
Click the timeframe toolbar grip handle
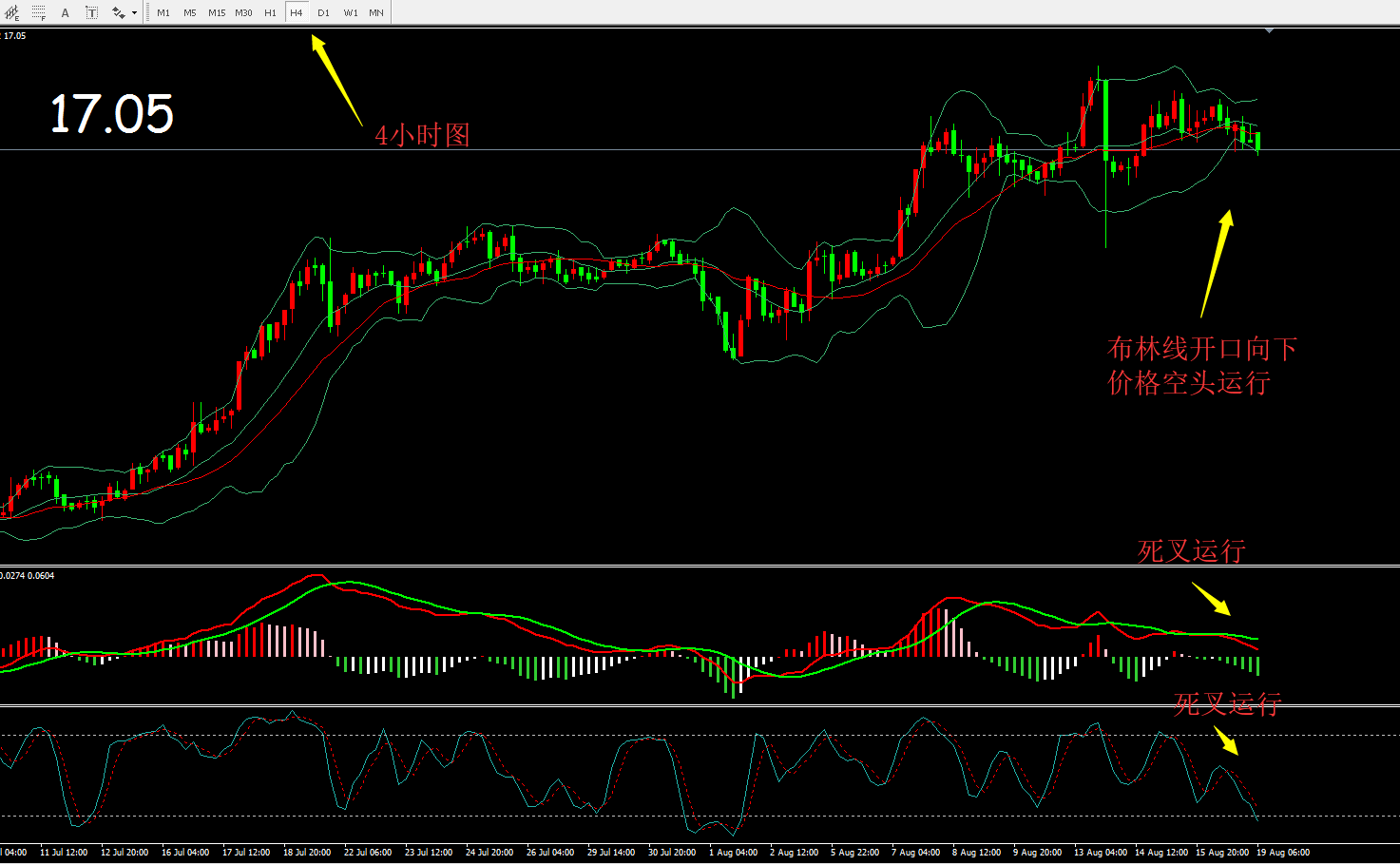tap(146, 12)
